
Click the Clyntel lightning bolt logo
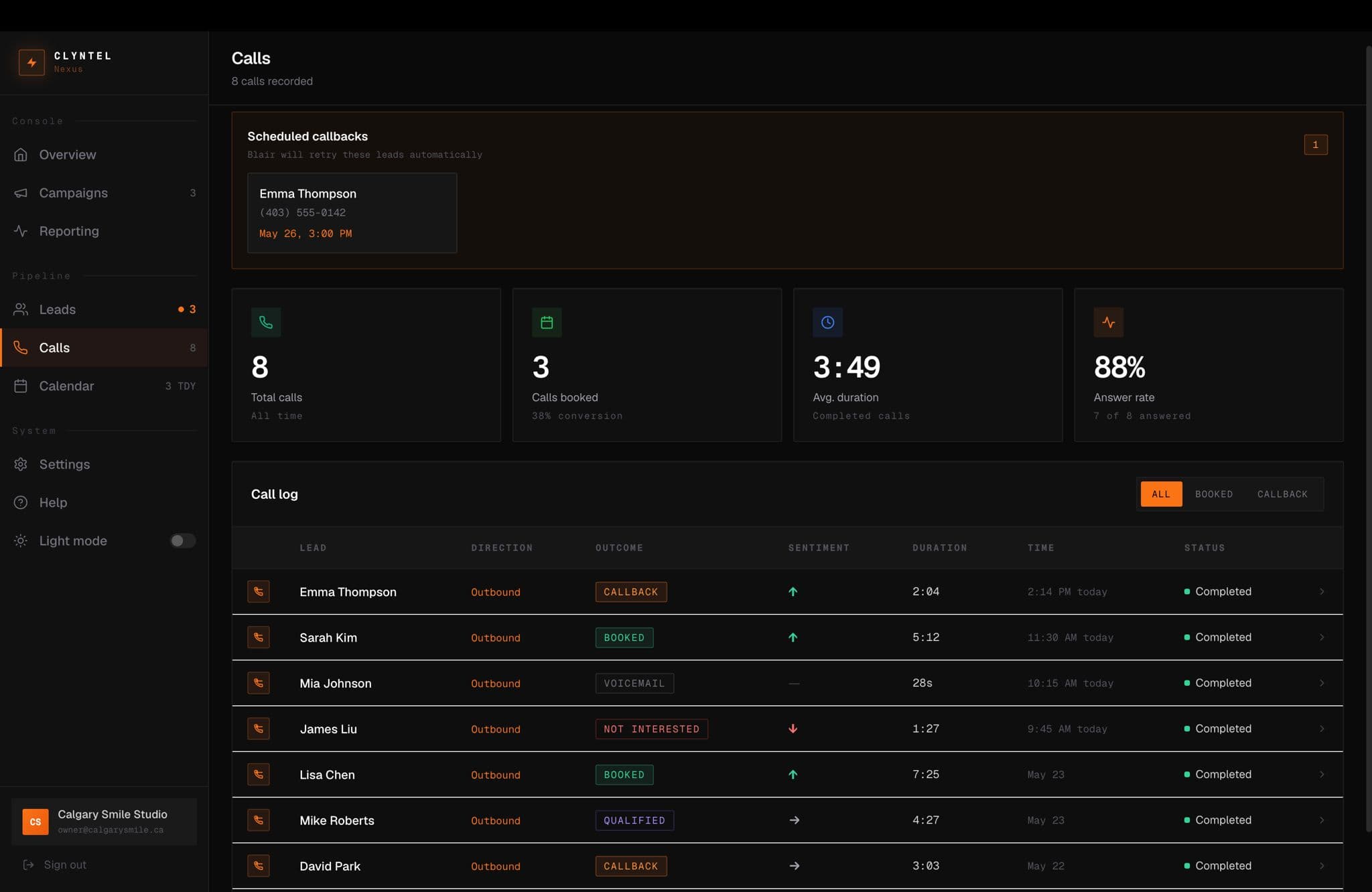pyautogui.click(x=31, y=62)
